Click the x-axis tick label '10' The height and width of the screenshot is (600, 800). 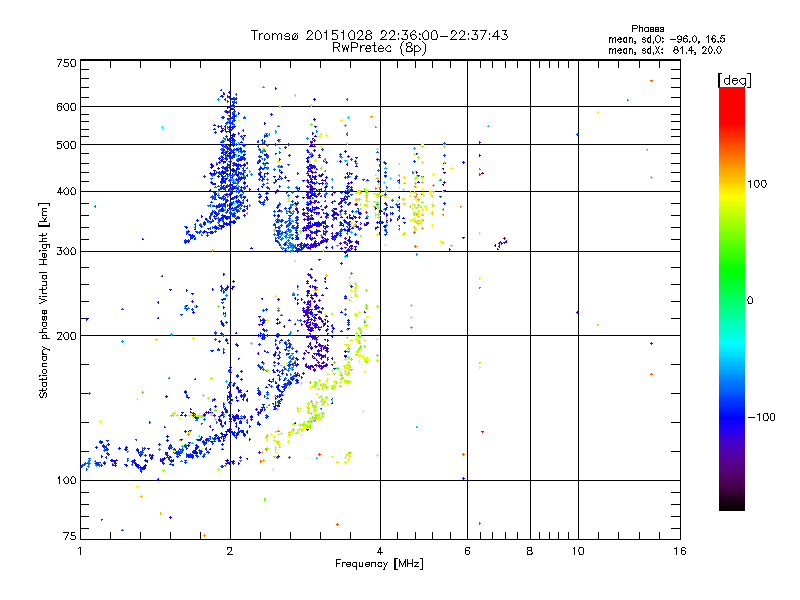coord(578,551)
